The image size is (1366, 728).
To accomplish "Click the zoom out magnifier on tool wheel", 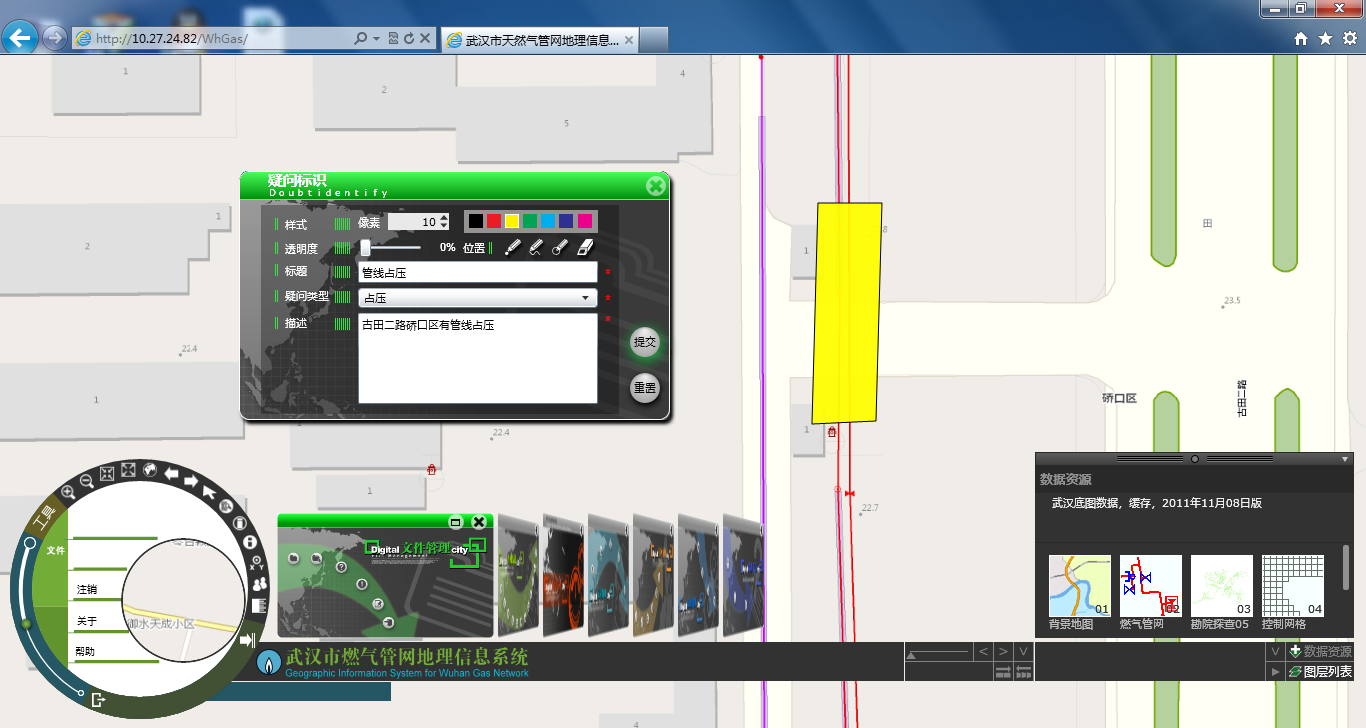I will click(x=87, y=481).
